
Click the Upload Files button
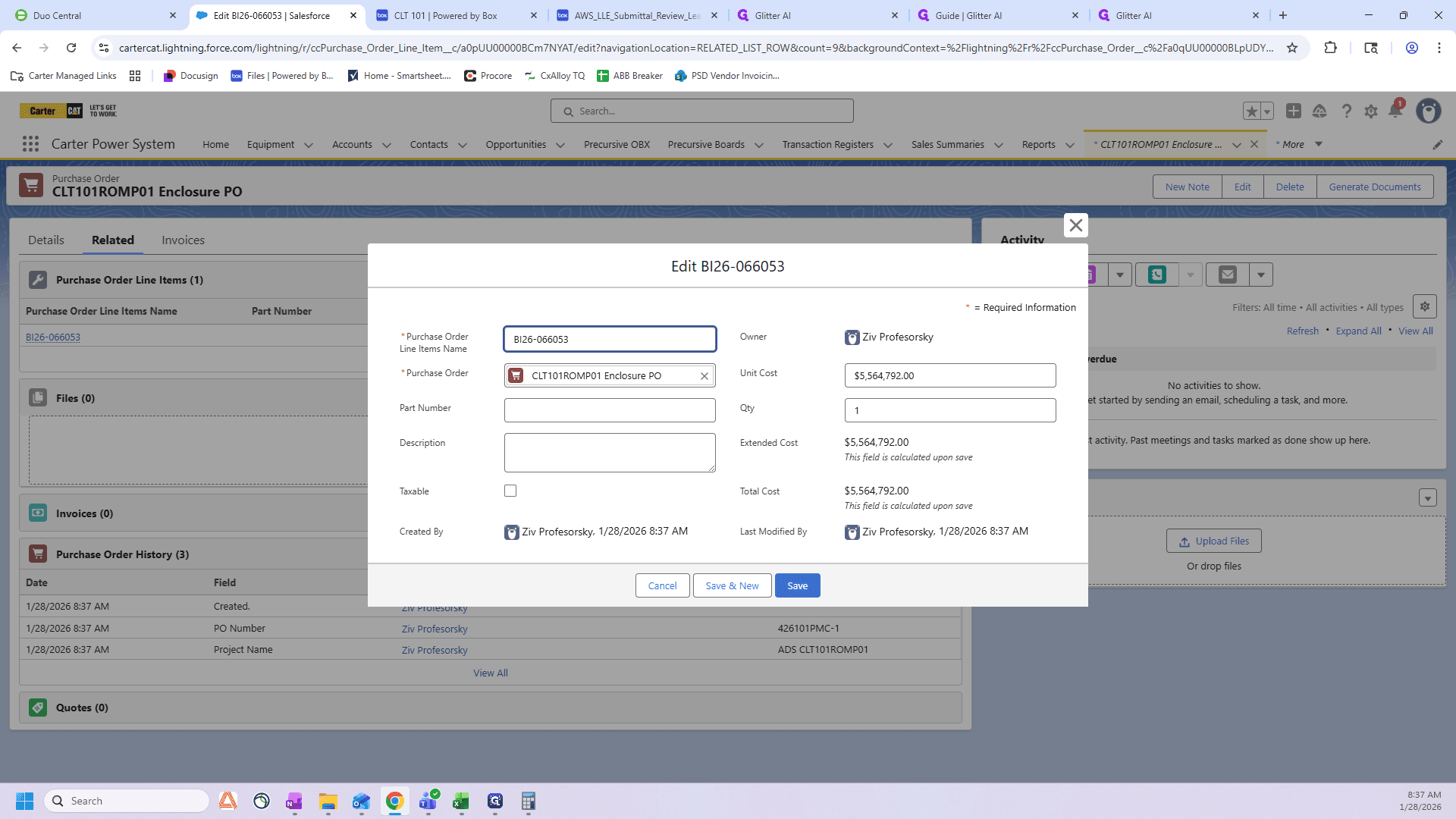click(x=1214, y=541)
